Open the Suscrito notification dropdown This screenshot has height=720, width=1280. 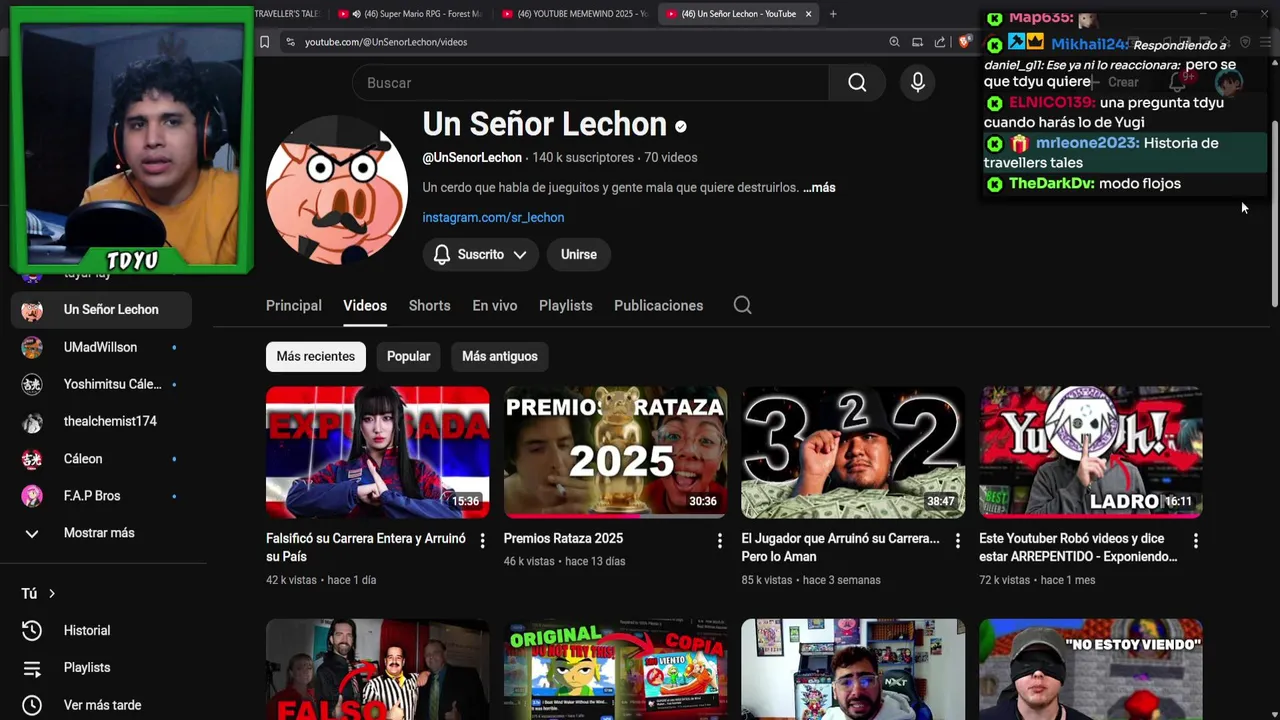pos(480,255)
